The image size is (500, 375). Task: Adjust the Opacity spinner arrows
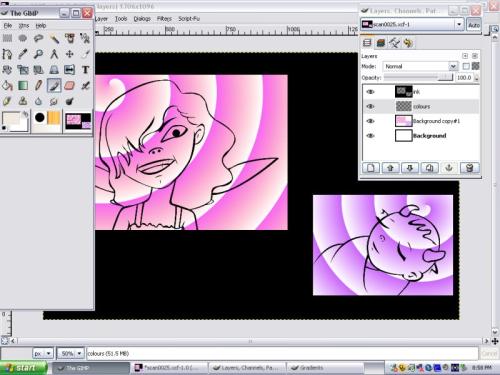(476, 78)
